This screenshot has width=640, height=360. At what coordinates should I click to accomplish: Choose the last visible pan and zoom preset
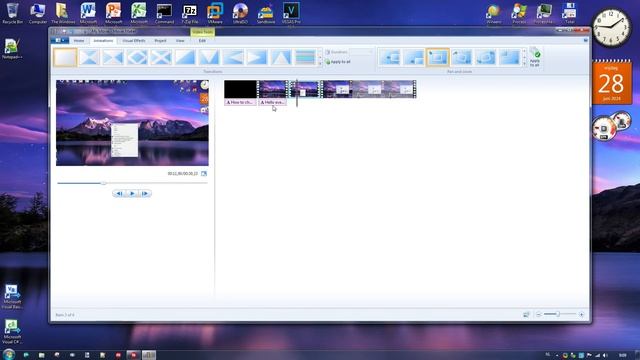coord(510,58)
